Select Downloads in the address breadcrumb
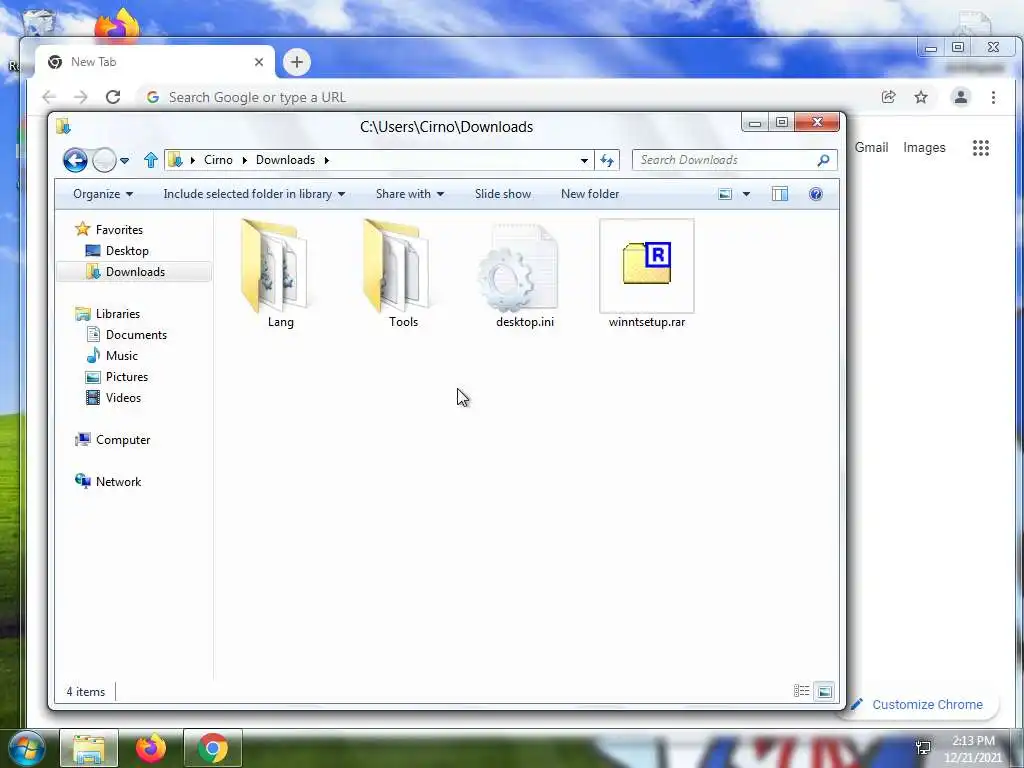 pyautogui.click(x=285, y=160)
